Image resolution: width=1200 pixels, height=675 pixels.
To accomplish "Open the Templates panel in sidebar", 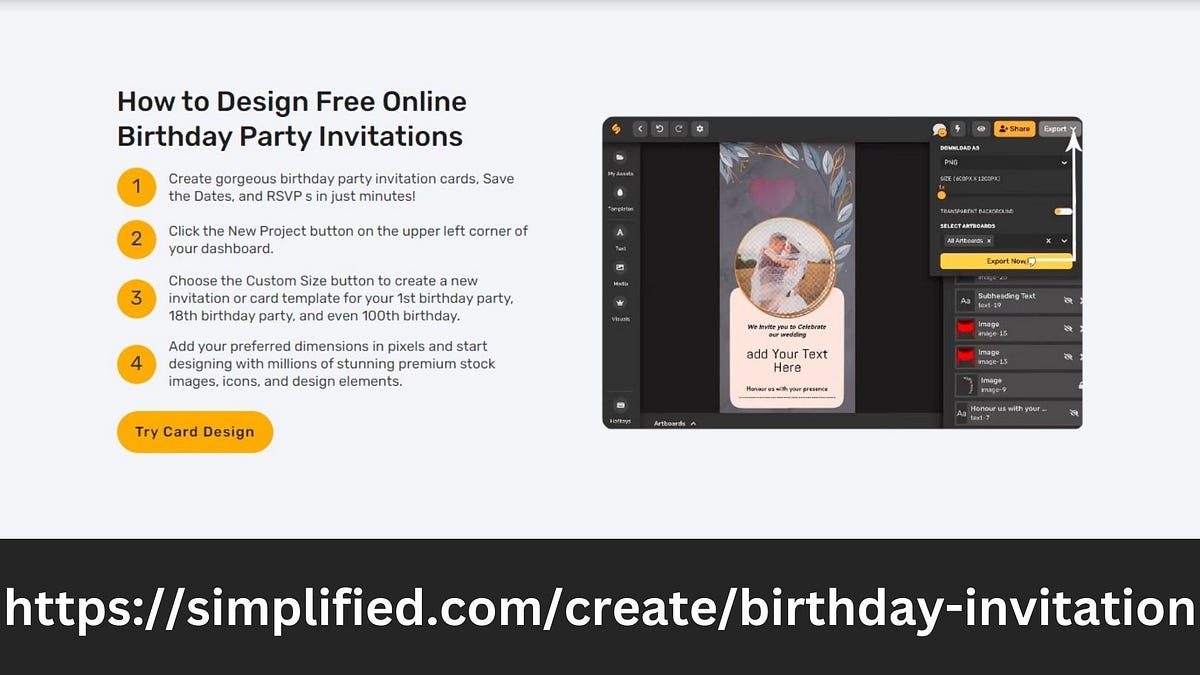I will 619,193.
